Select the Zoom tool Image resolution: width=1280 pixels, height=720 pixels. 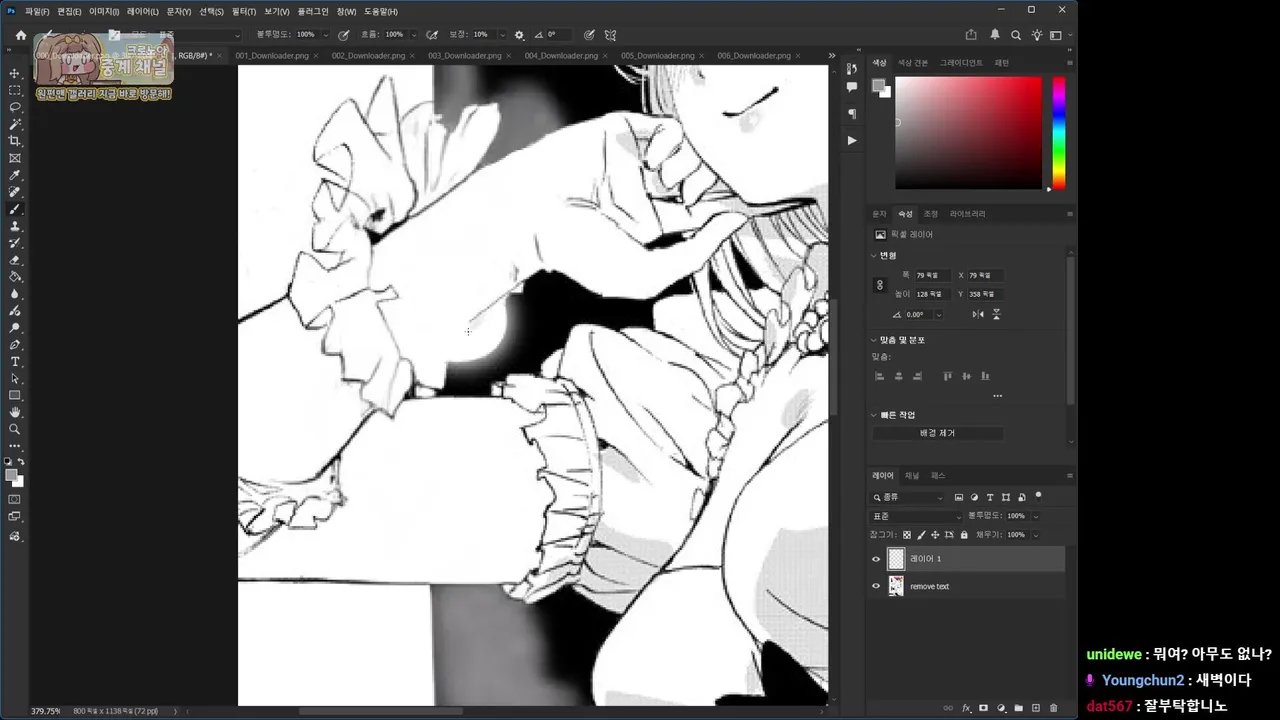[15, 429]
